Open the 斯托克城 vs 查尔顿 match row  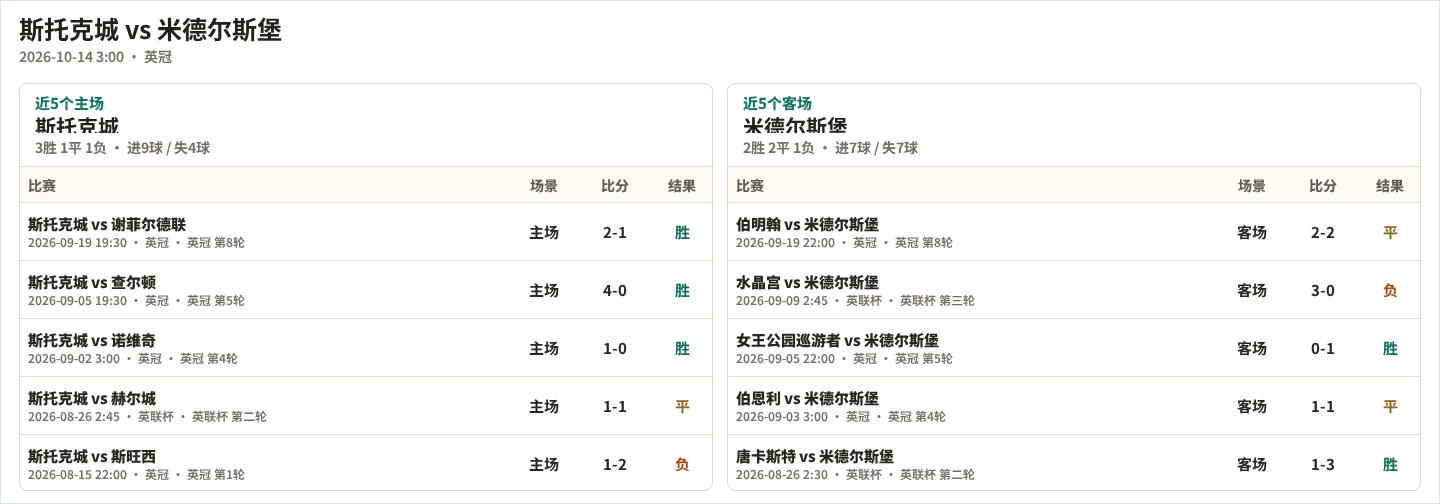coord(366,290)
